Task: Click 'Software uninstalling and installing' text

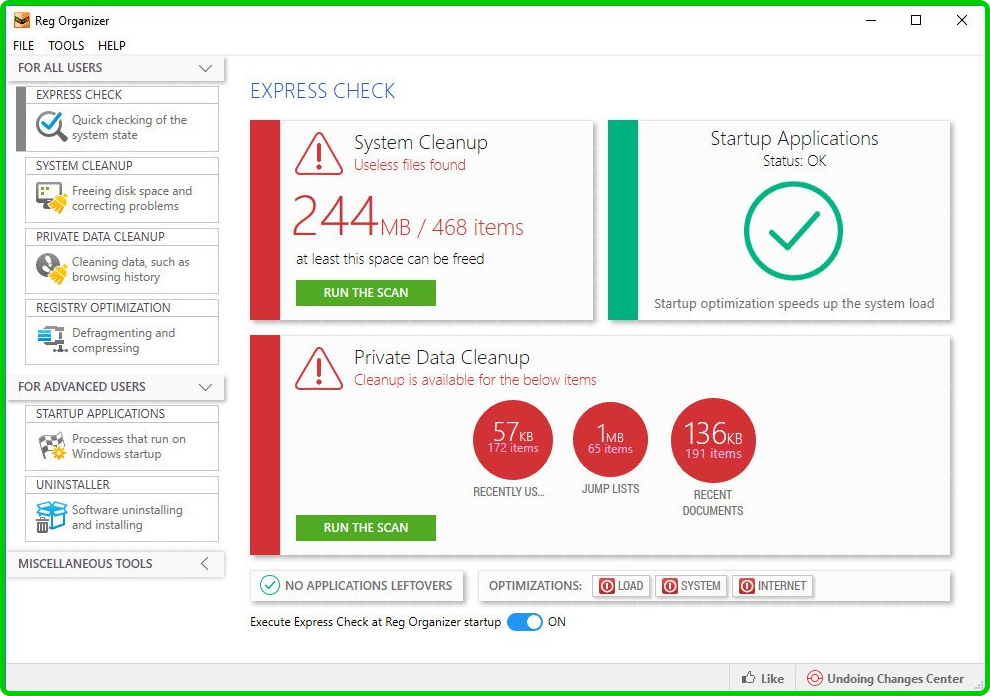Action: click(127, 517)
